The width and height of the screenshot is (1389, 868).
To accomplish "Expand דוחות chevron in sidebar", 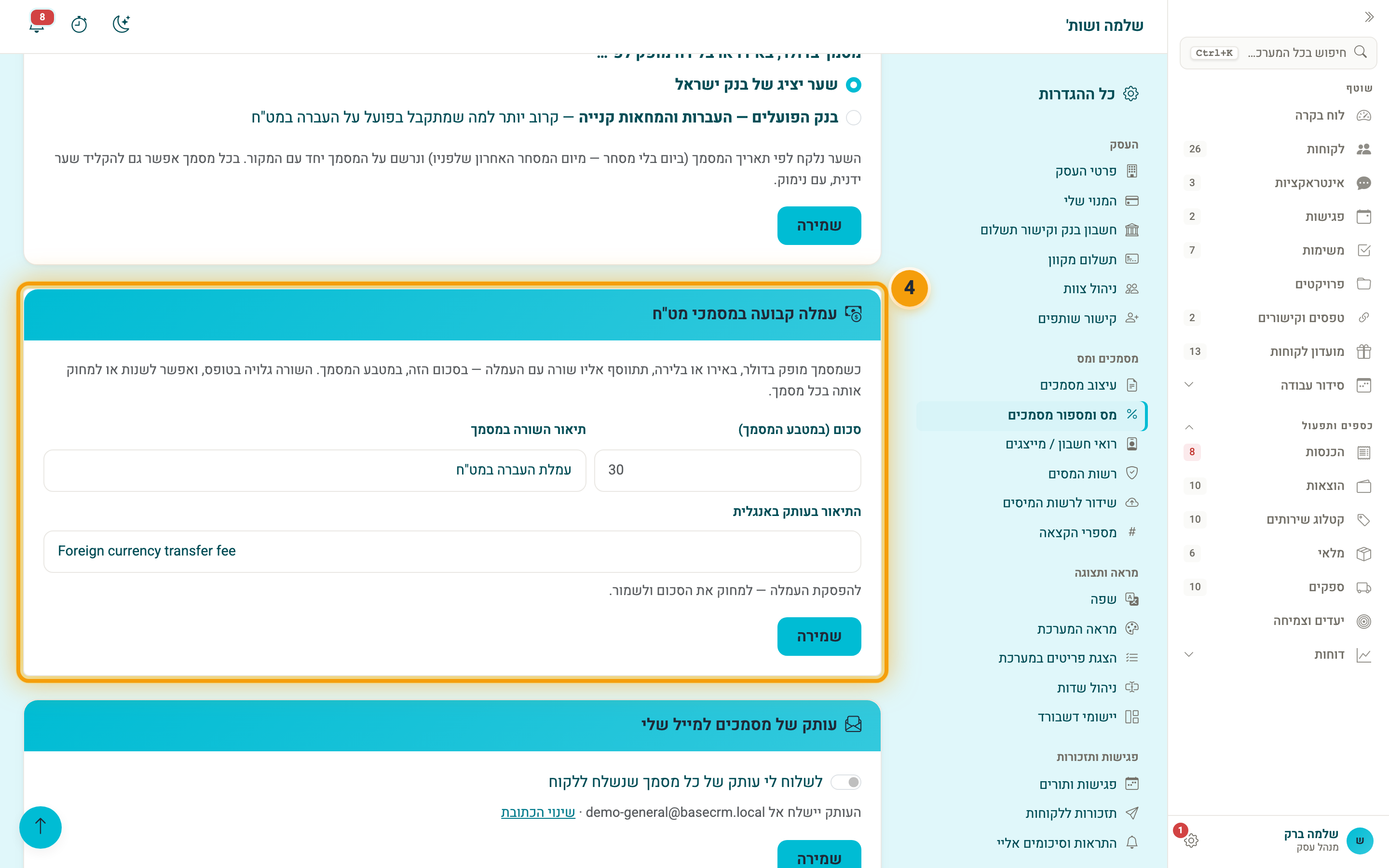I will click(x=1189, y=654).
